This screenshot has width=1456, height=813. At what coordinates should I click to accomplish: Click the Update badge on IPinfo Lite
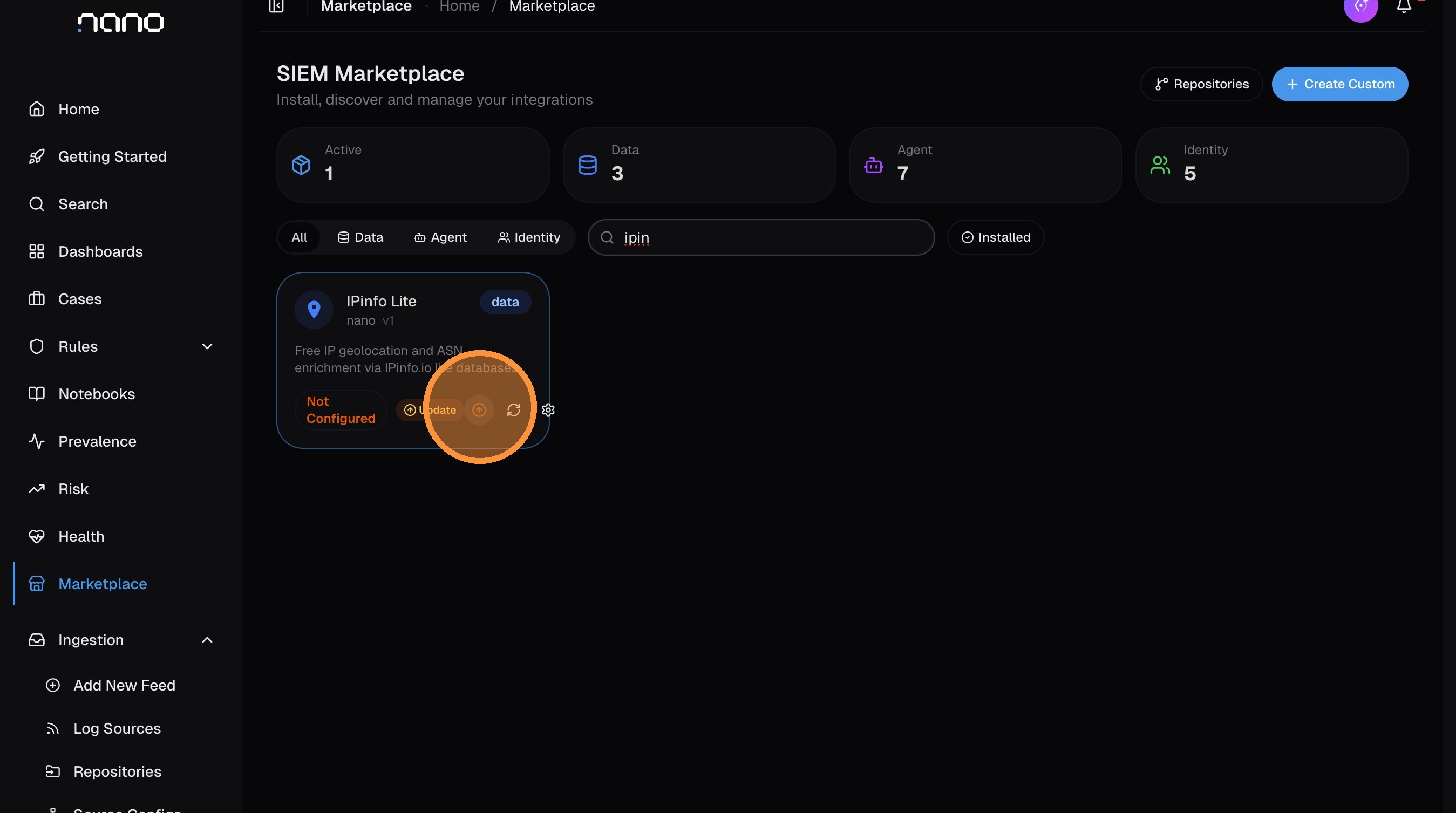430,410
